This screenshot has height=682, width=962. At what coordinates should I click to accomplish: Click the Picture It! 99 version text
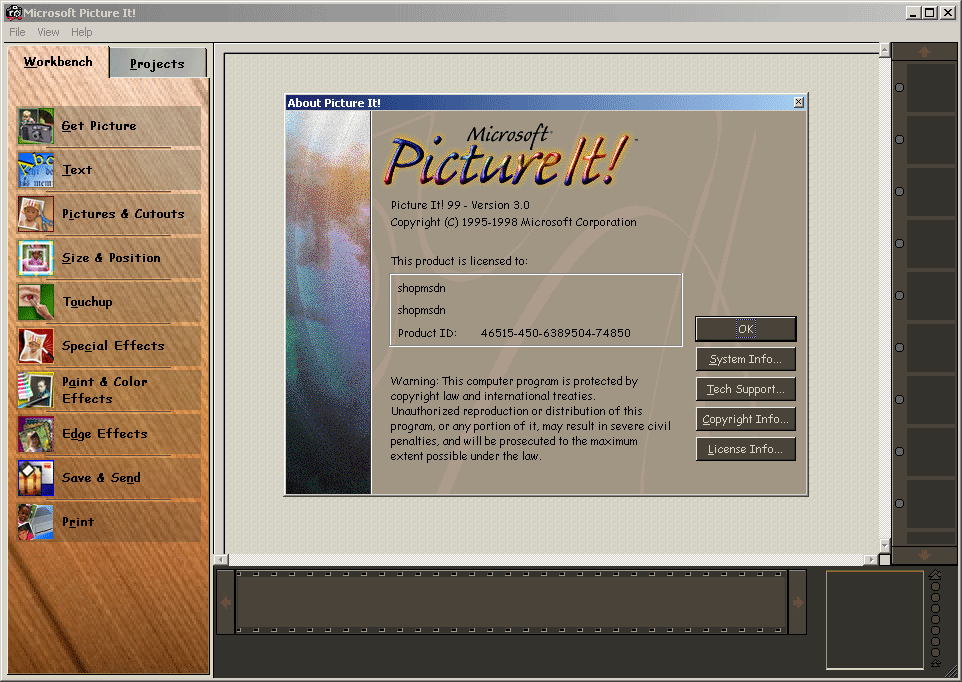point(460,205)
